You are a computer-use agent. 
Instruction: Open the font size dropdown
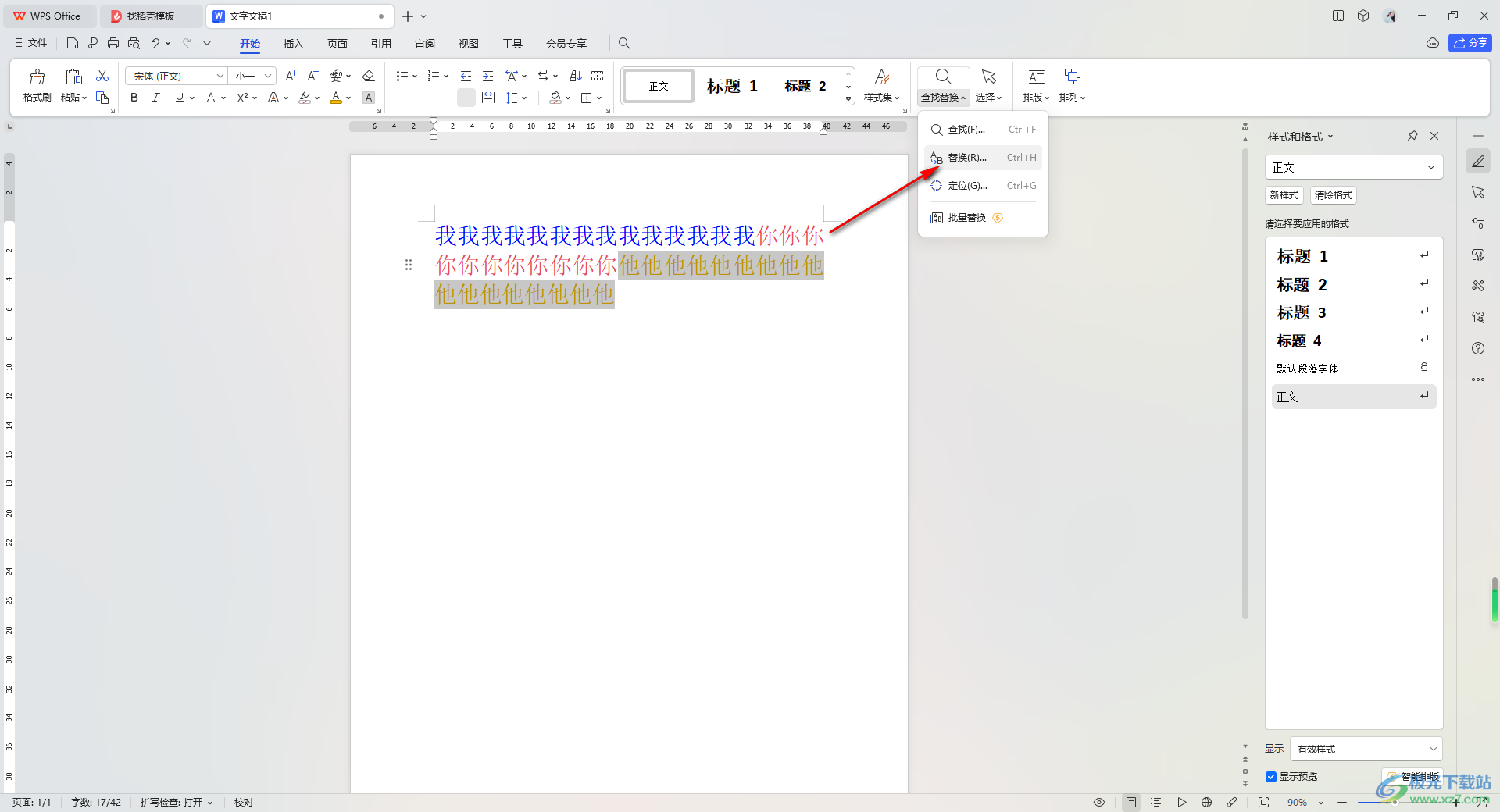[268, 76]
